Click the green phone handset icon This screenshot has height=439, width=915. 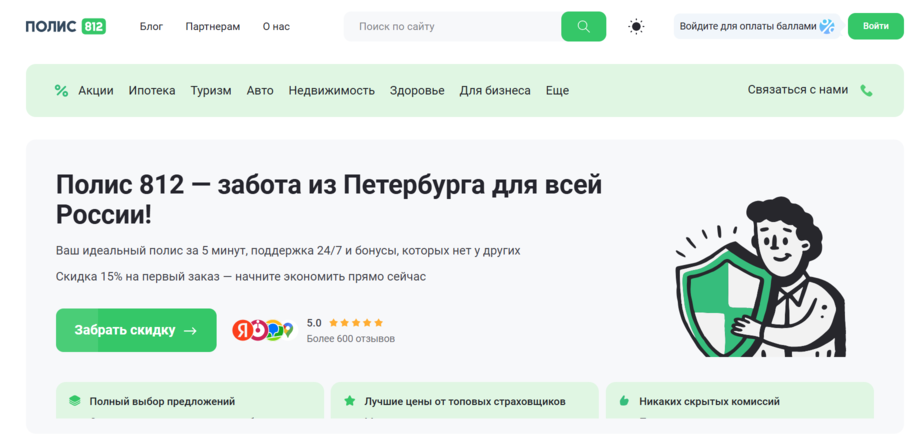point(867,90)
